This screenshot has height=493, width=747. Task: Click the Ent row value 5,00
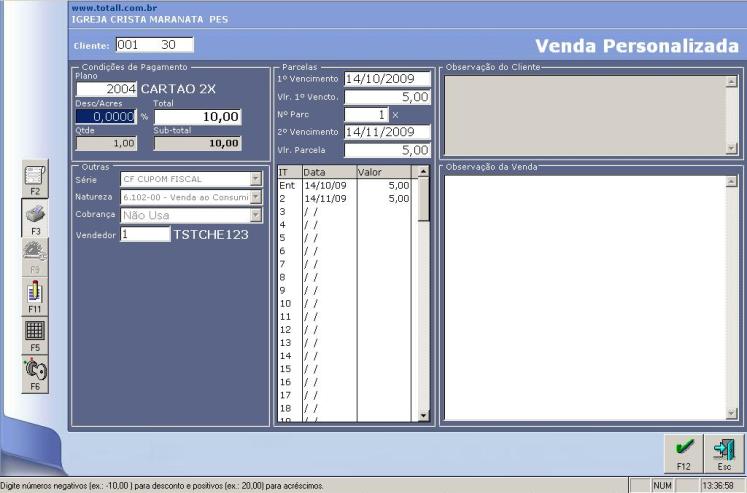[399, 185]
